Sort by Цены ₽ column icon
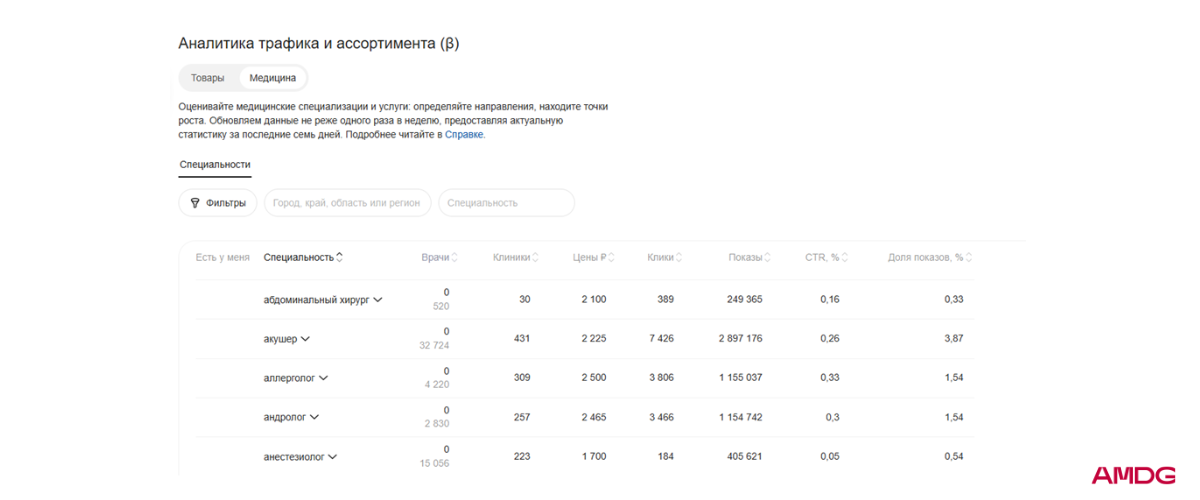 611,257
